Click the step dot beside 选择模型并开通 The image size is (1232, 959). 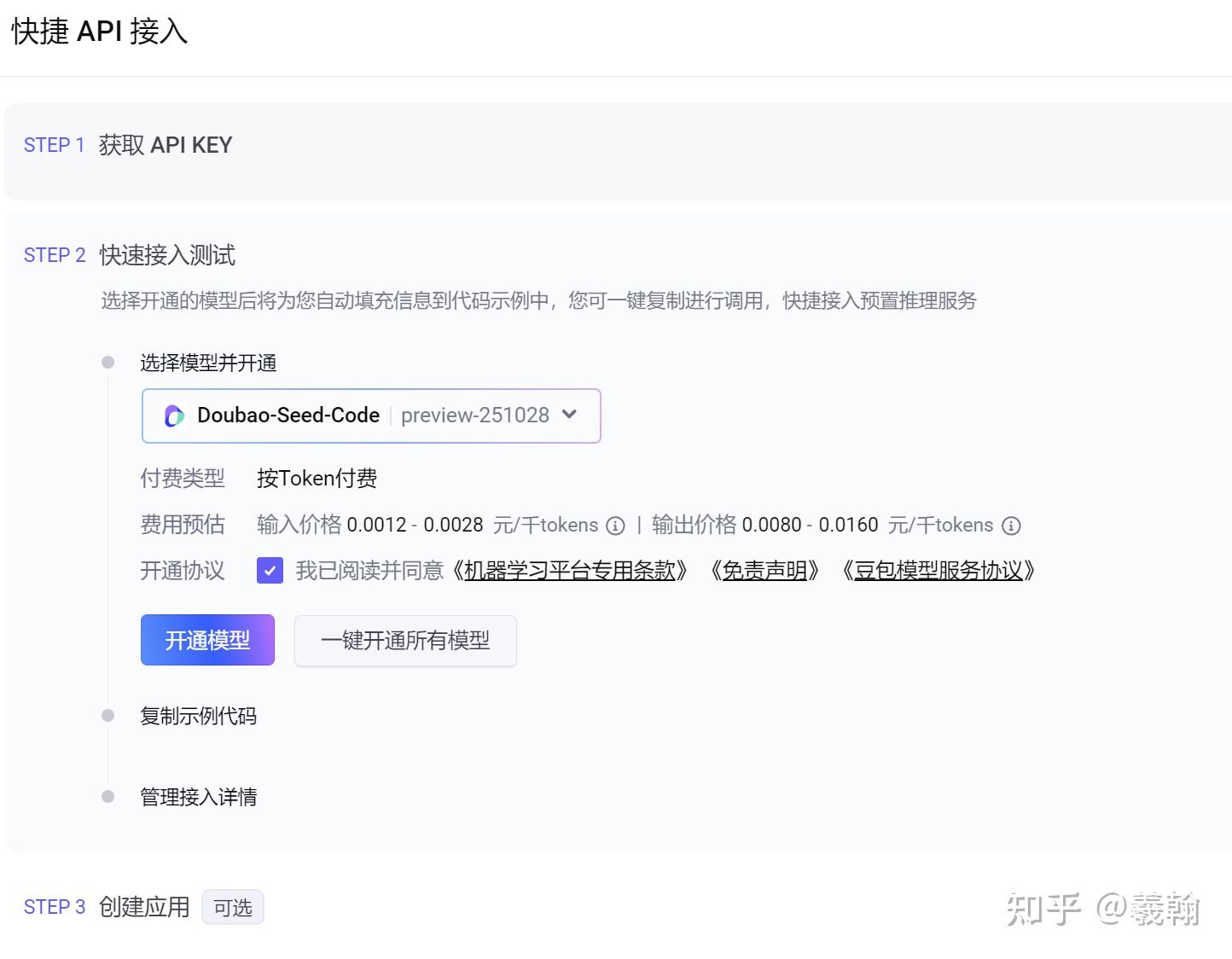(x=108, y=362)
